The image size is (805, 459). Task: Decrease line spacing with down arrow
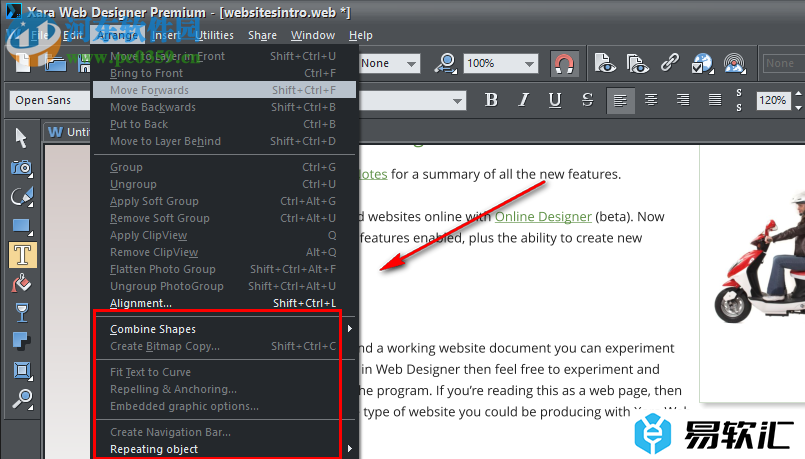pyautogui.click(x=798, y=107)
